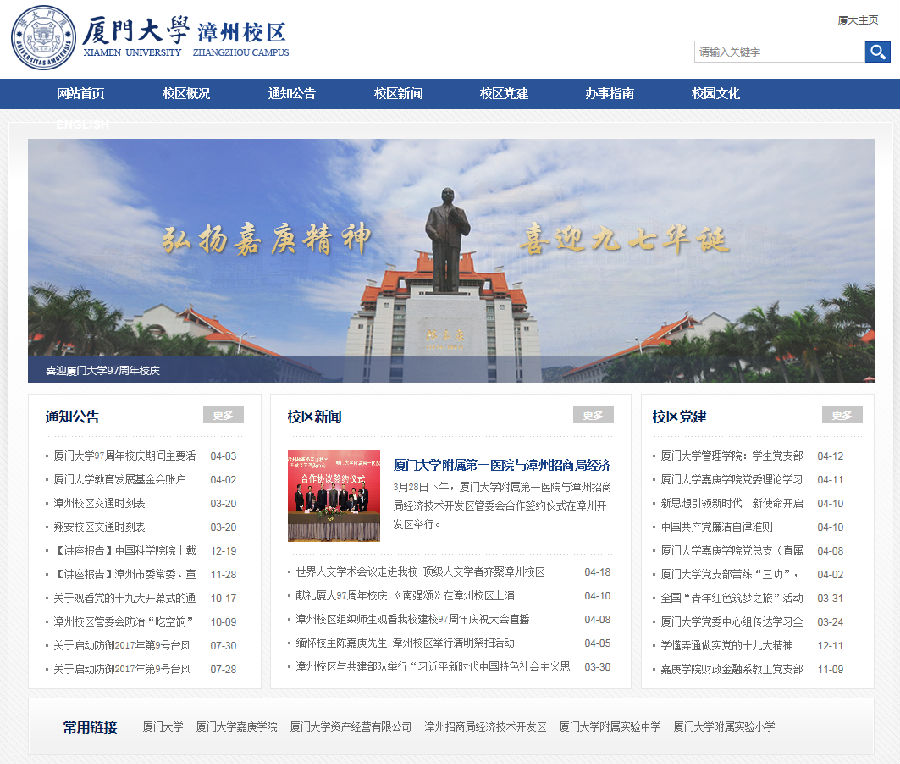
Task: Go to 网站首页 in navigation bar
Action: point(81,94)
